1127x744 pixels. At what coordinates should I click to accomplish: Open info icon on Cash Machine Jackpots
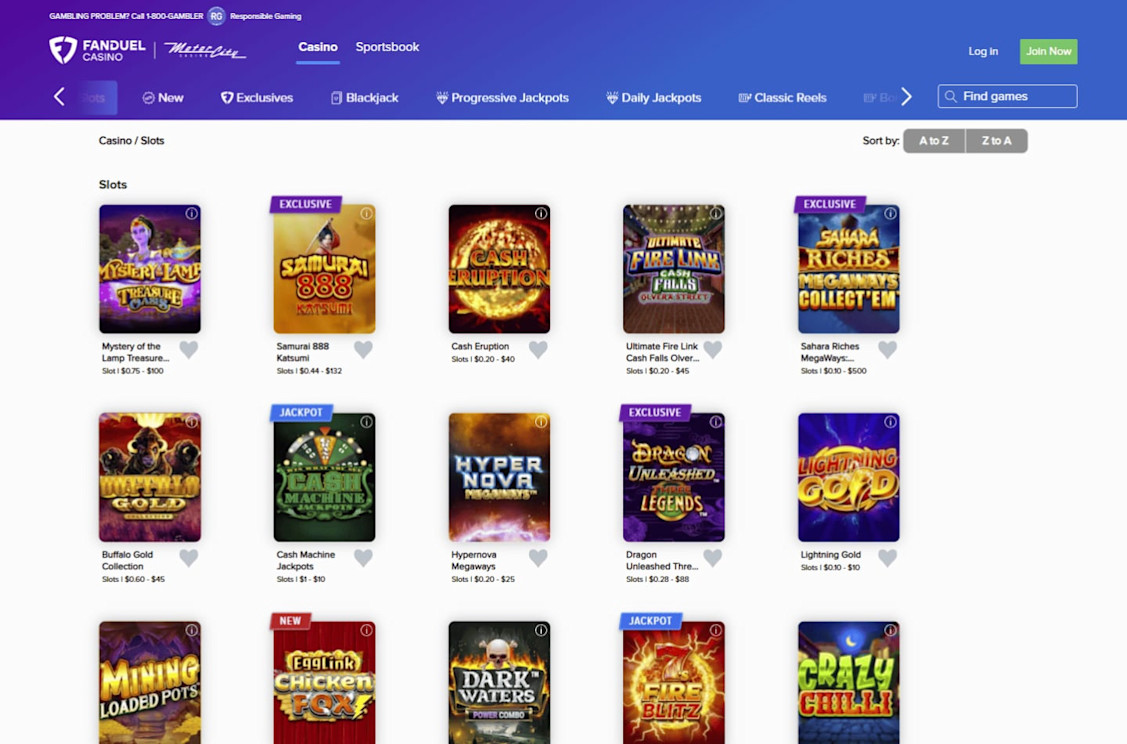pos(367,422)
